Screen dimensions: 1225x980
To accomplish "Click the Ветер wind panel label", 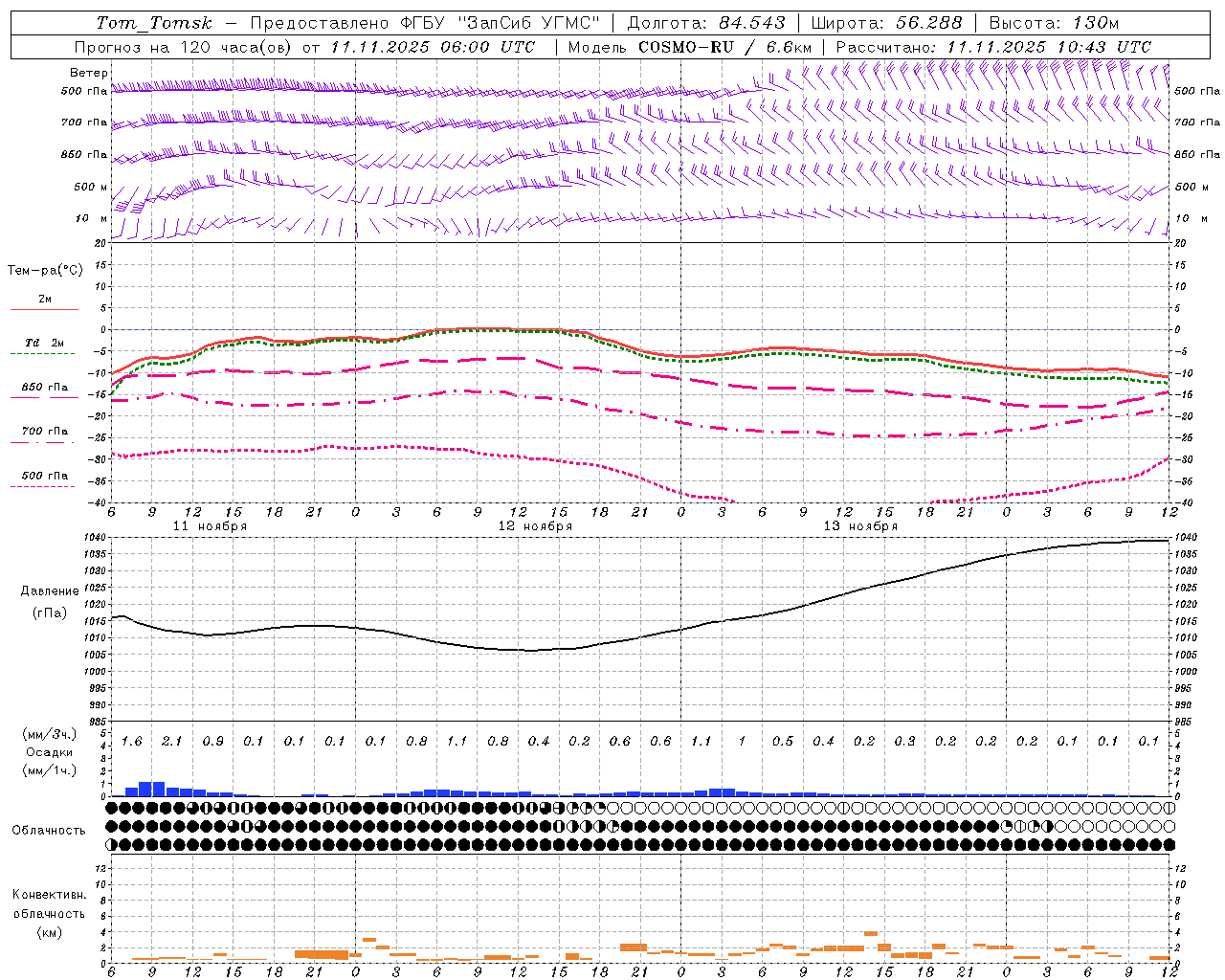I will pos(89,73).
